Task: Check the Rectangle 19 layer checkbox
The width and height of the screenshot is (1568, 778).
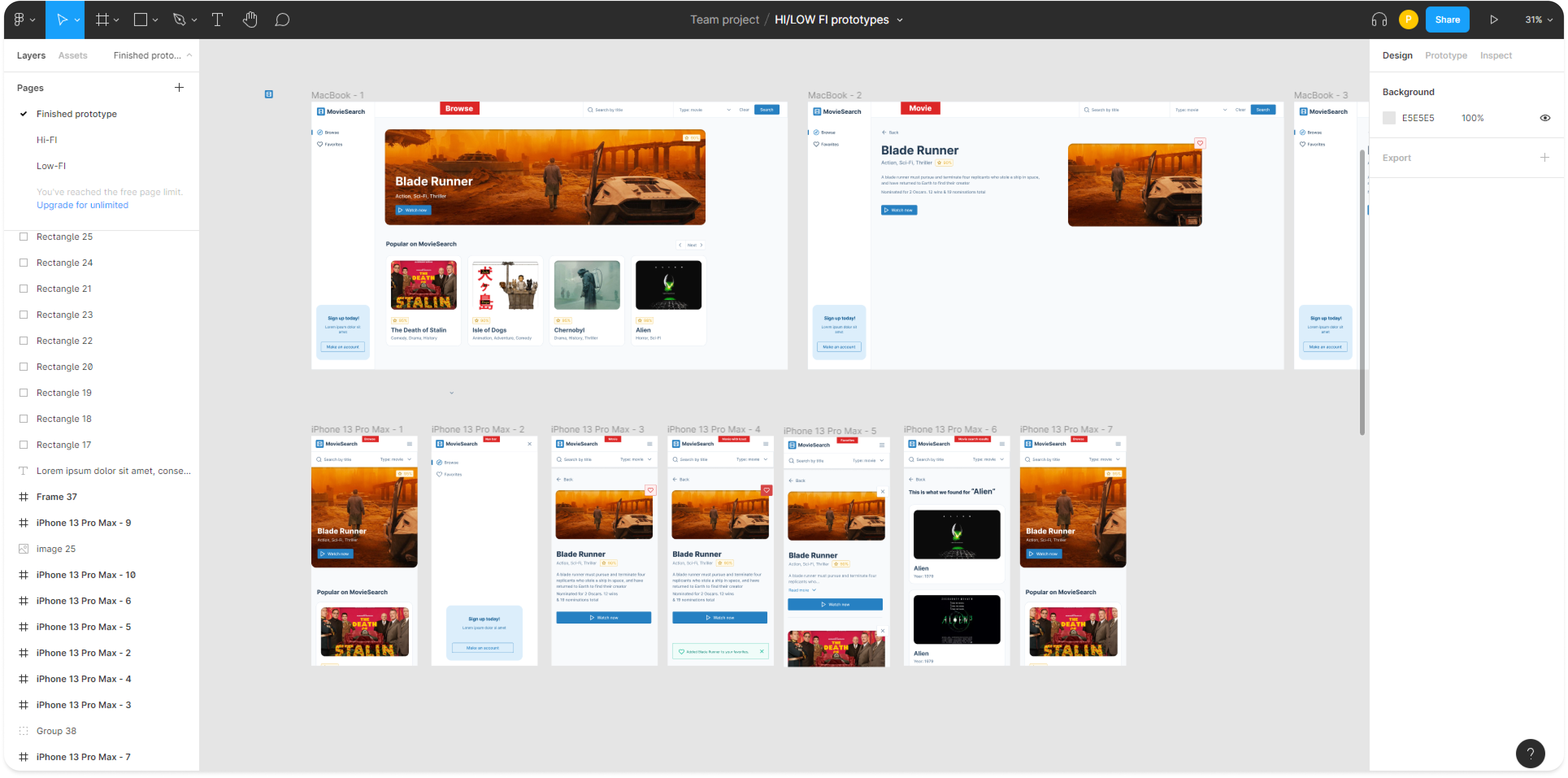Action: coord(23,392)
